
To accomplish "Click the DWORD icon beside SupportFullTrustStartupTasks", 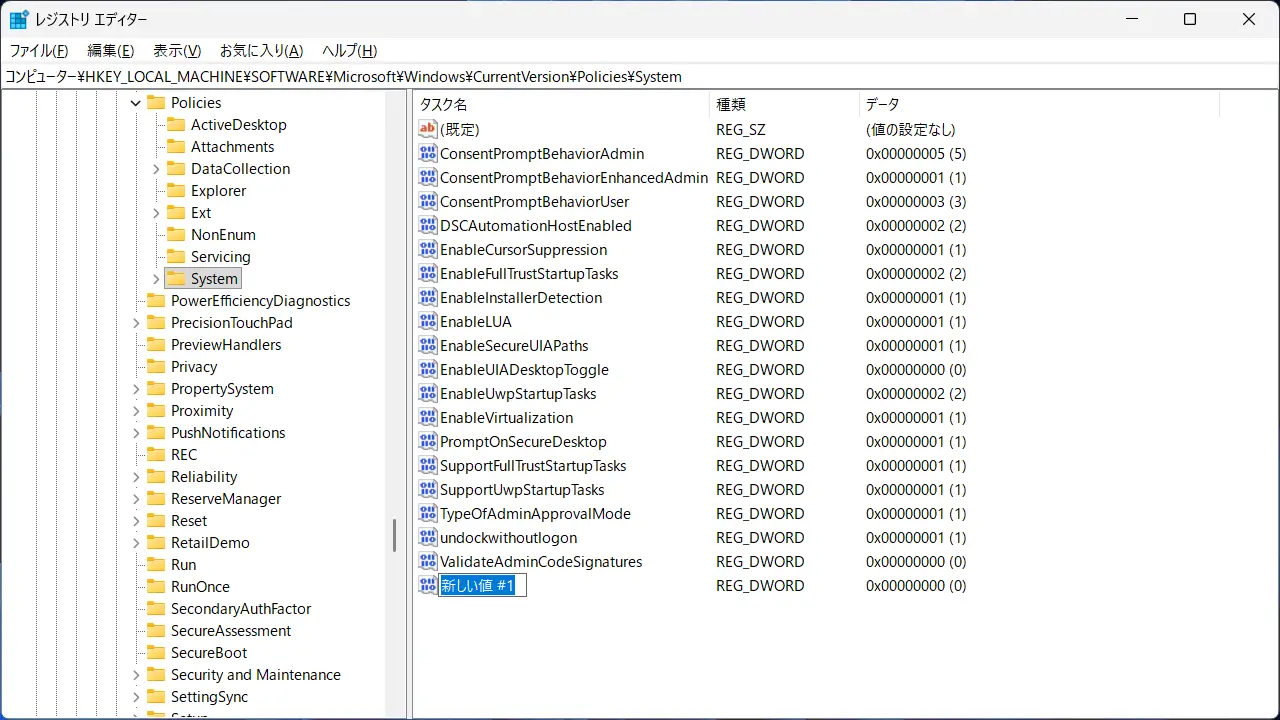I will [428, 465].
